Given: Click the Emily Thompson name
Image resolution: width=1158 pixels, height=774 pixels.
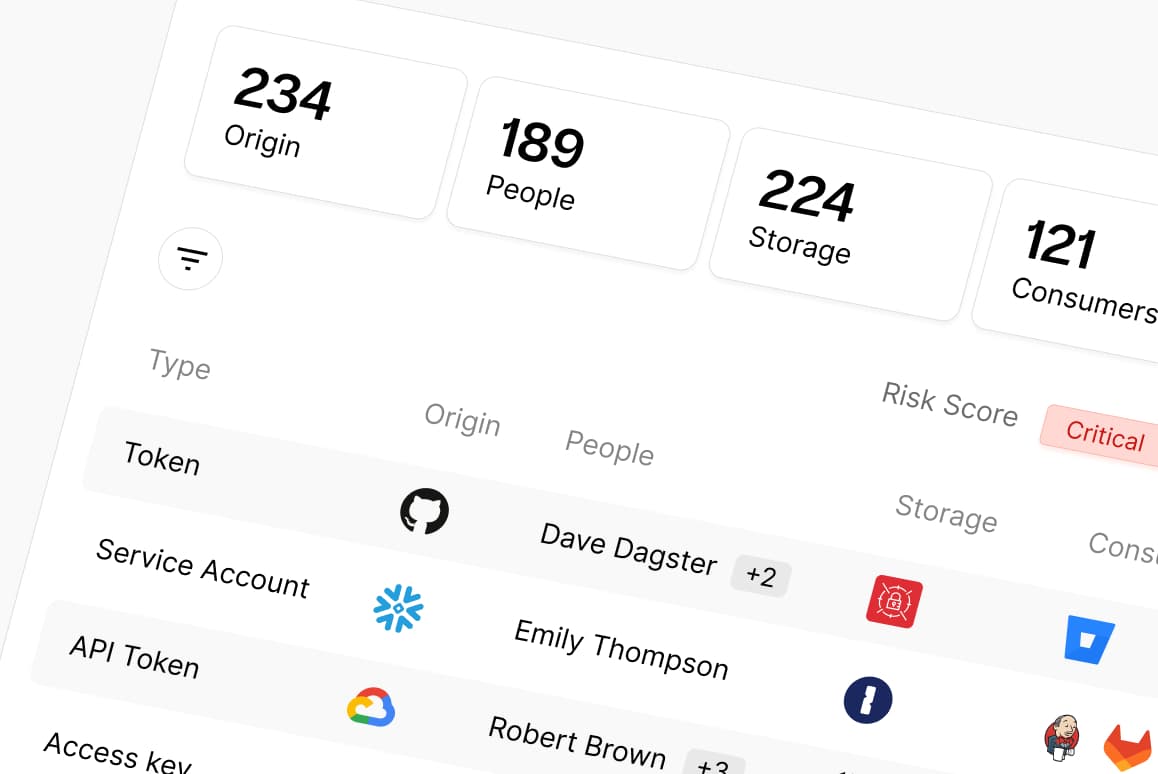Looking at the screenshot, I should coord(621,649).
